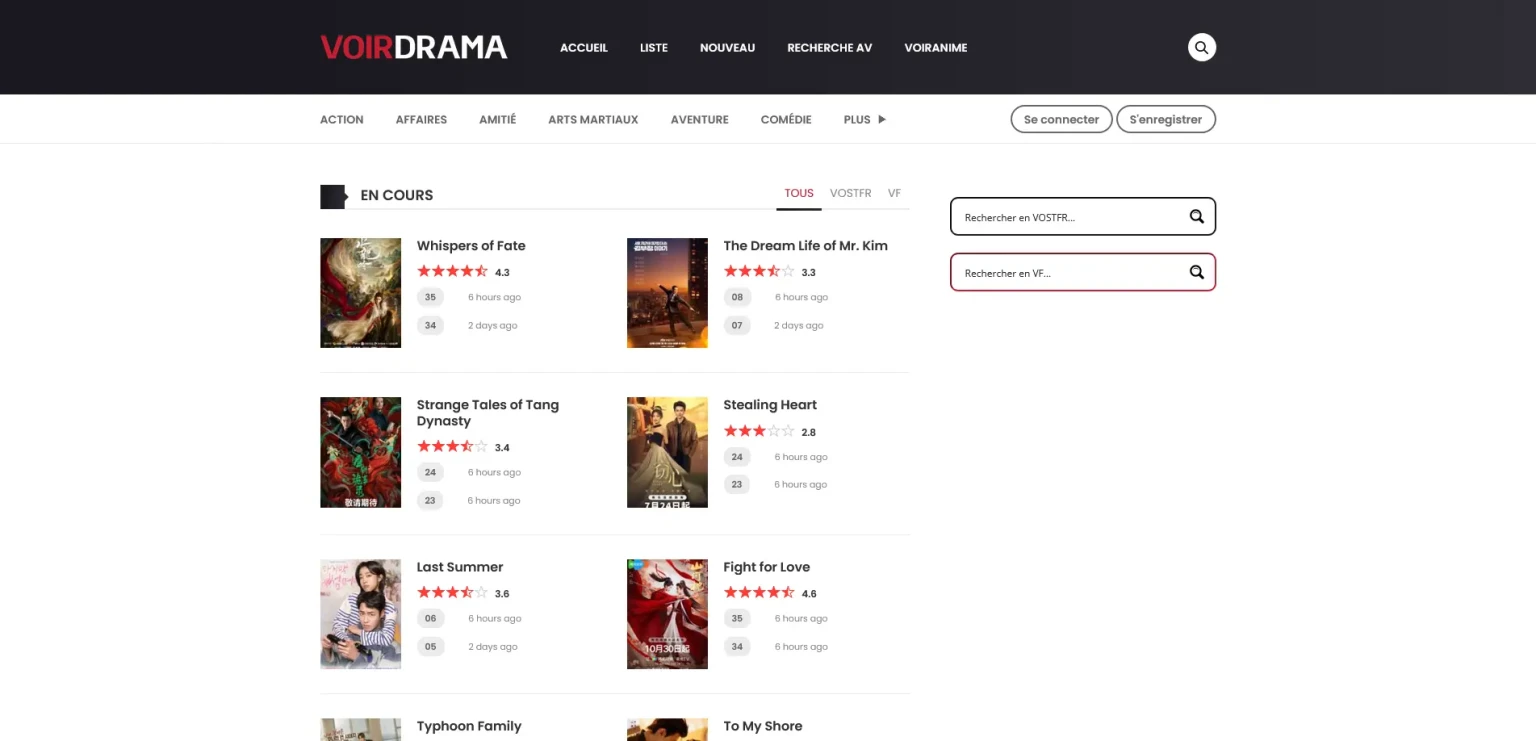Open Fight for Love poster thumbnail

tap(667, 614)
